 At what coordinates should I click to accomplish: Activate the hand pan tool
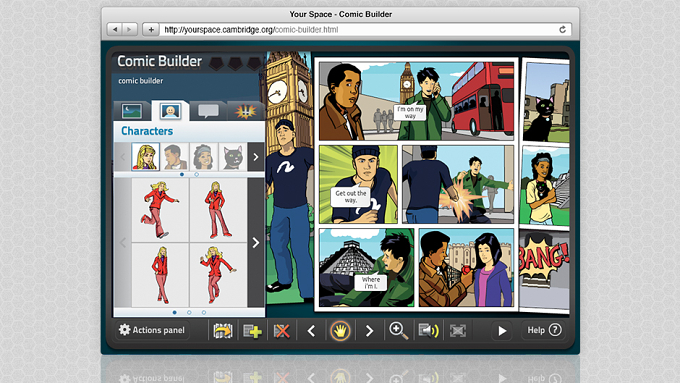coord(340,331)
